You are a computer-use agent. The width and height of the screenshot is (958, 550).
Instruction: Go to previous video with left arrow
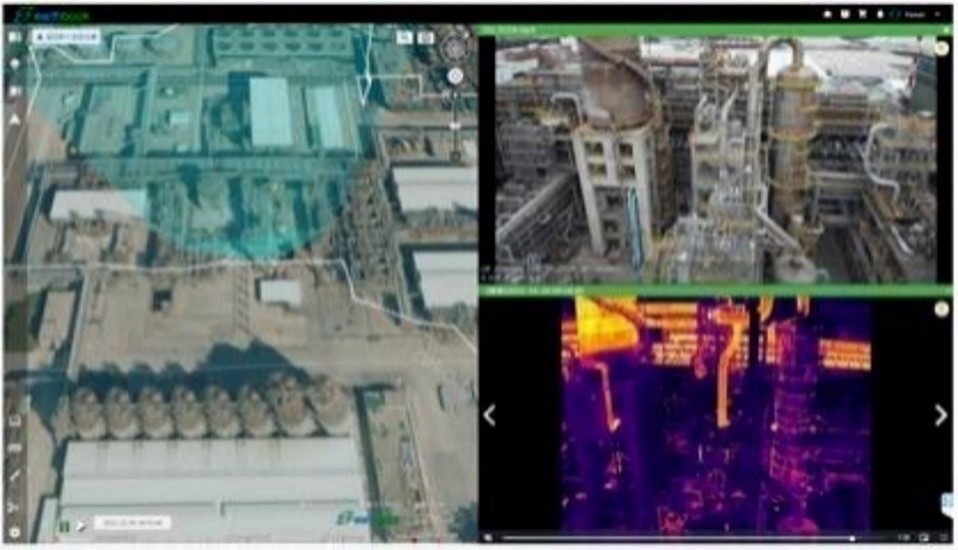point(489,416)
